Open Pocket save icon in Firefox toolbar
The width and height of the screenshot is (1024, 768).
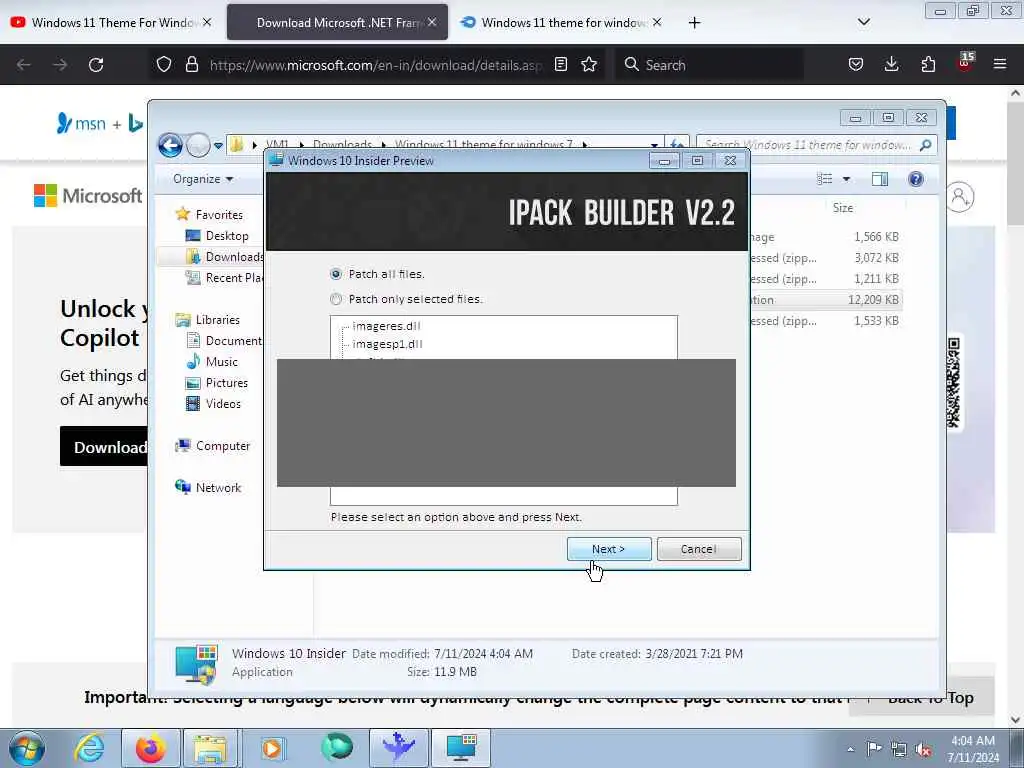point(856,65)
